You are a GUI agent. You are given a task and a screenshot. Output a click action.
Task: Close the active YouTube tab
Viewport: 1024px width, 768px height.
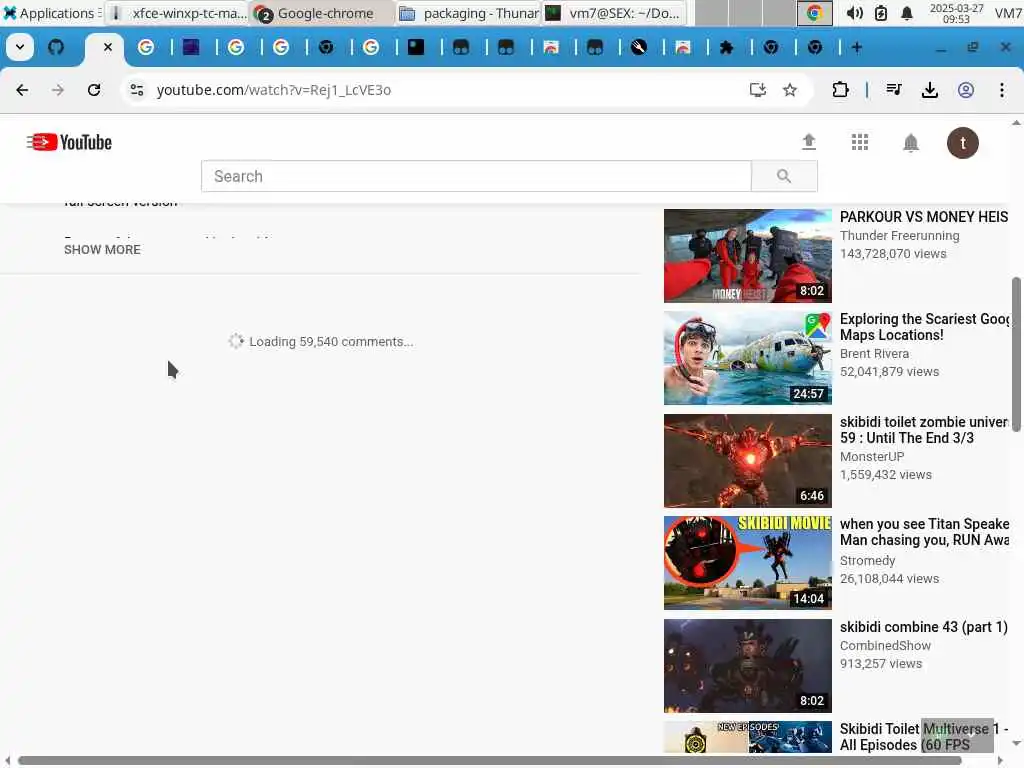click(108, 47)
